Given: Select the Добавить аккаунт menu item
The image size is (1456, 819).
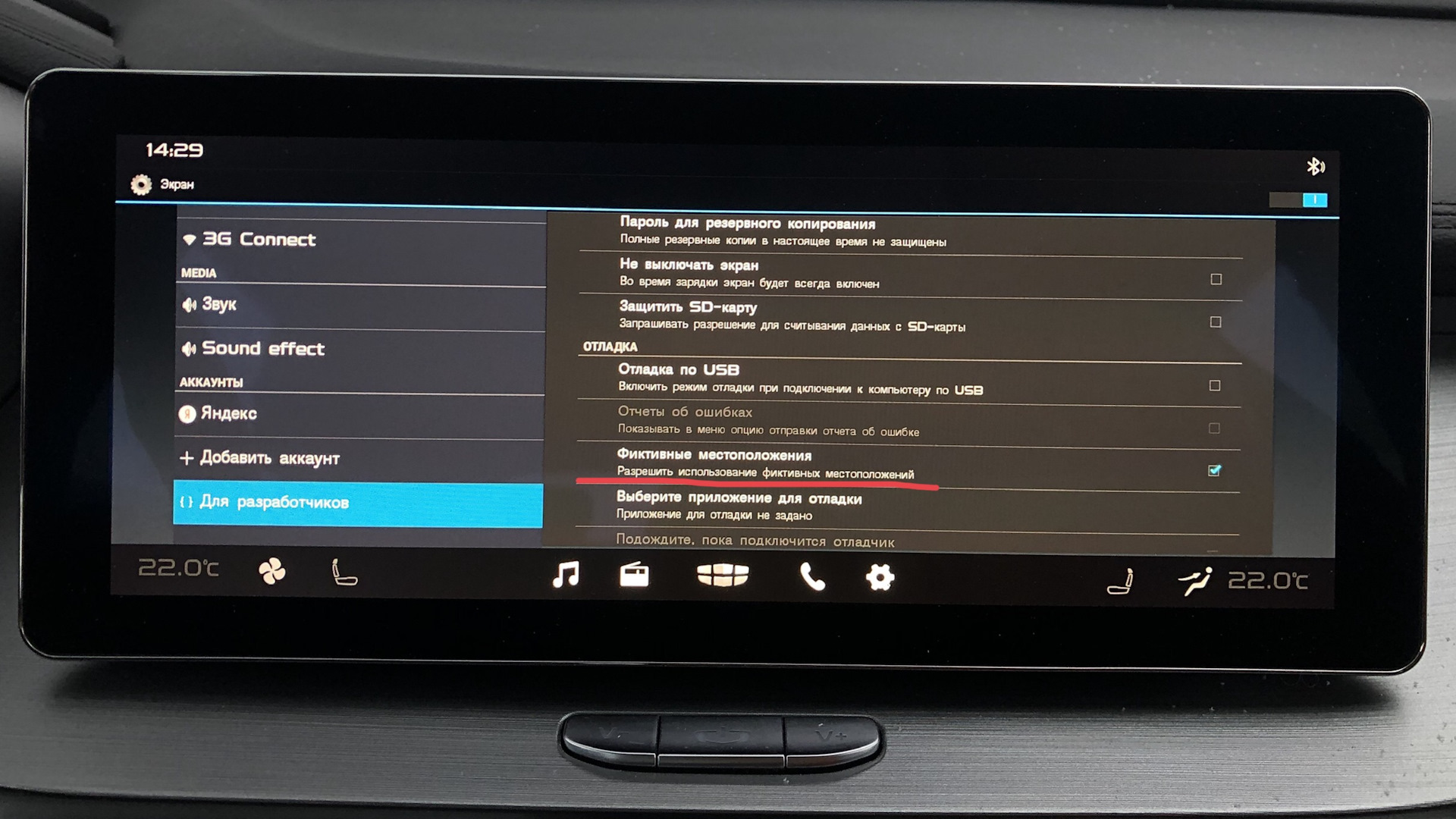Looking at the screenshot, I should [x=288, y=459].
